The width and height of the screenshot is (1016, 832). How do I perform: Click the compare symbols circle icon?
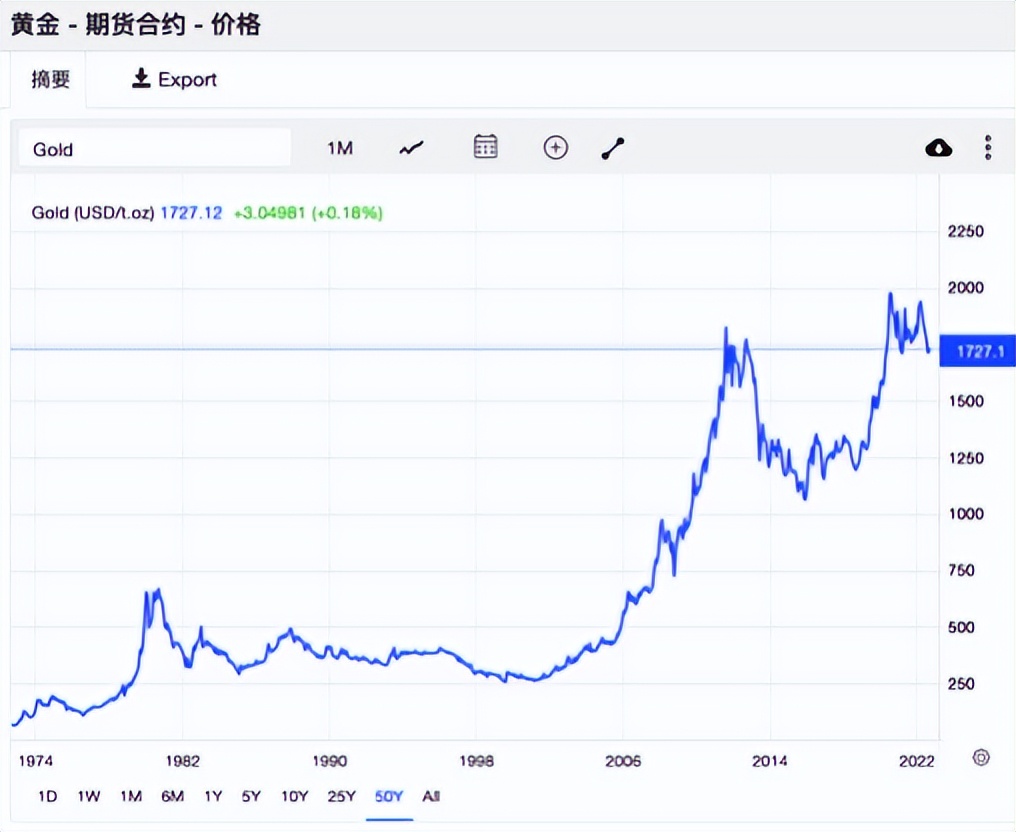pyautogui.click(x=555, y=147)
